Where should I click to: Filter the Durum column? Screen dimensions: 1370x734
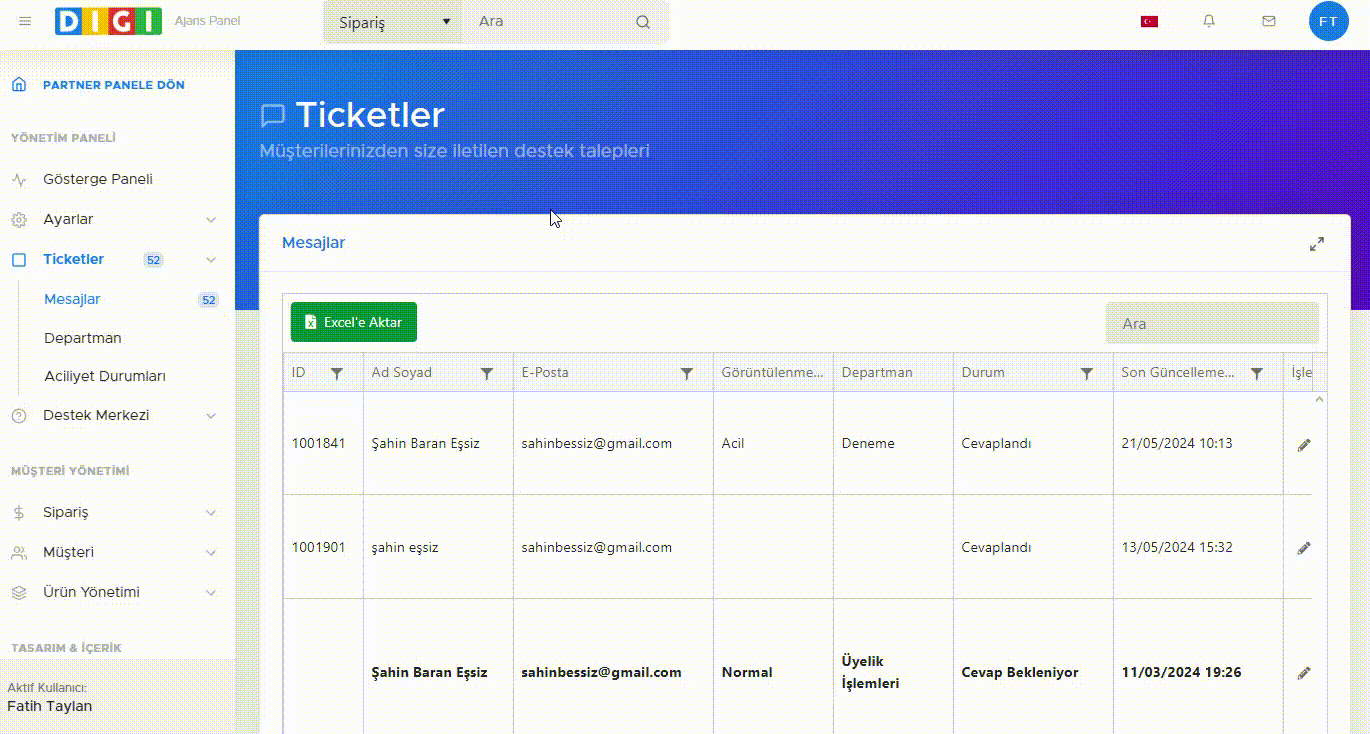point(1087,374)
